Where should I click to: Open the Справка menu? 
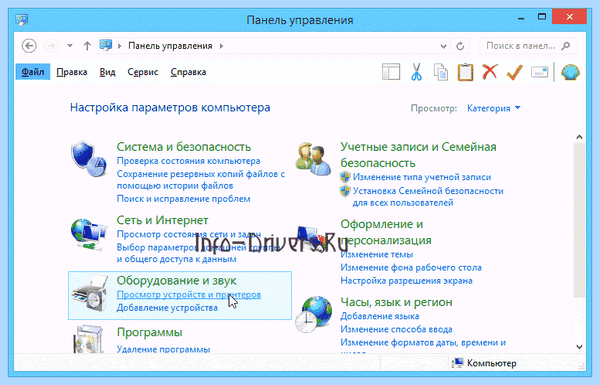(188, 72)
